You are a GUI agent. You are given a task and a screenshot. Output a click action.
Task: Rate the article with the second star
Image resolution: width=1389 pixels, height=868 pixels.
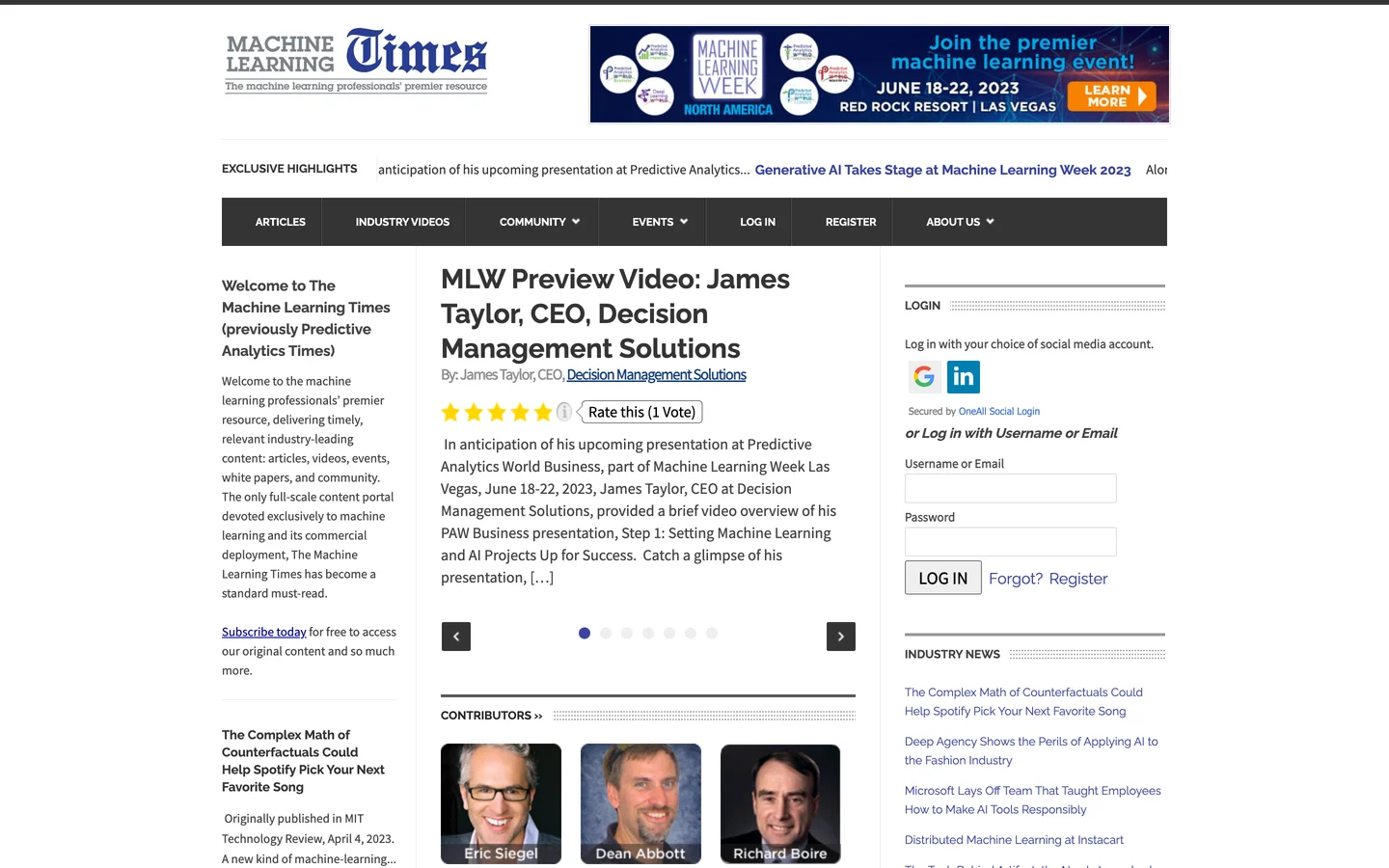coord(474,413)
